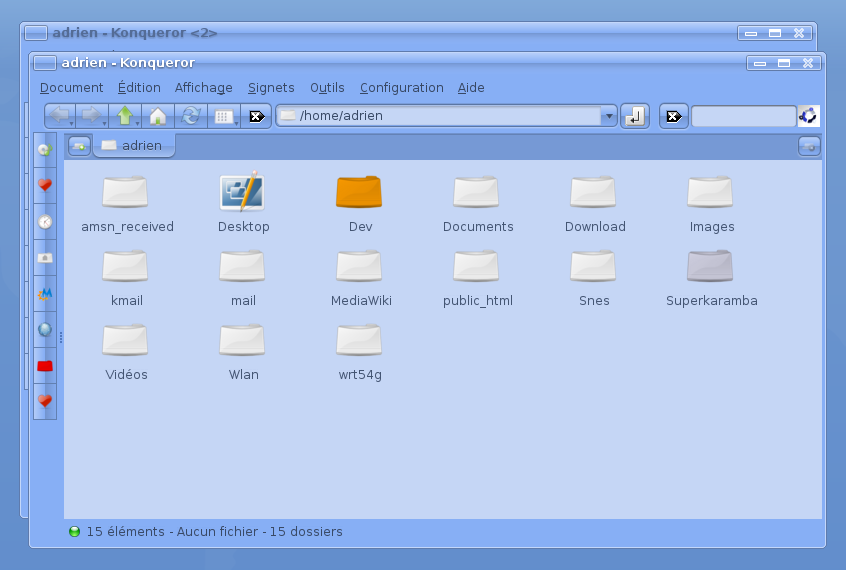
Task: Open the Signets menu
Action: point(271,87)
